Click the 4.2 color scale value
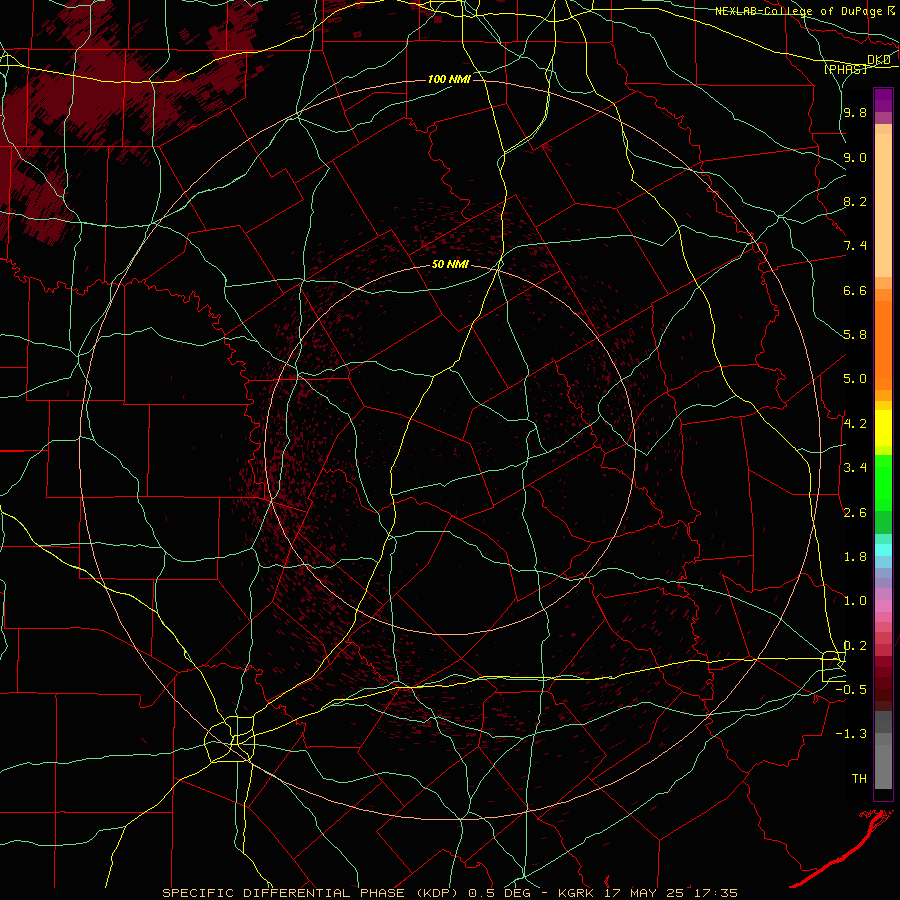 point(855,424)
